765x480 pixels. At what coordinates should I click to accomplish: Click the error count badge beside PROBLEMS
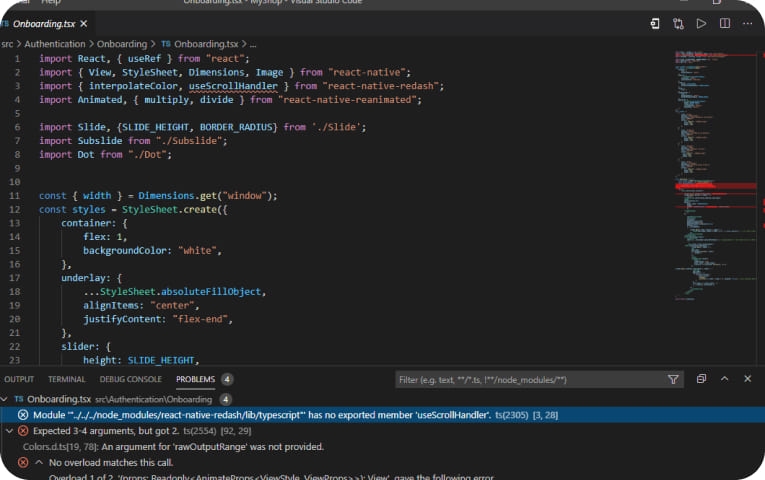coord(227,379)
